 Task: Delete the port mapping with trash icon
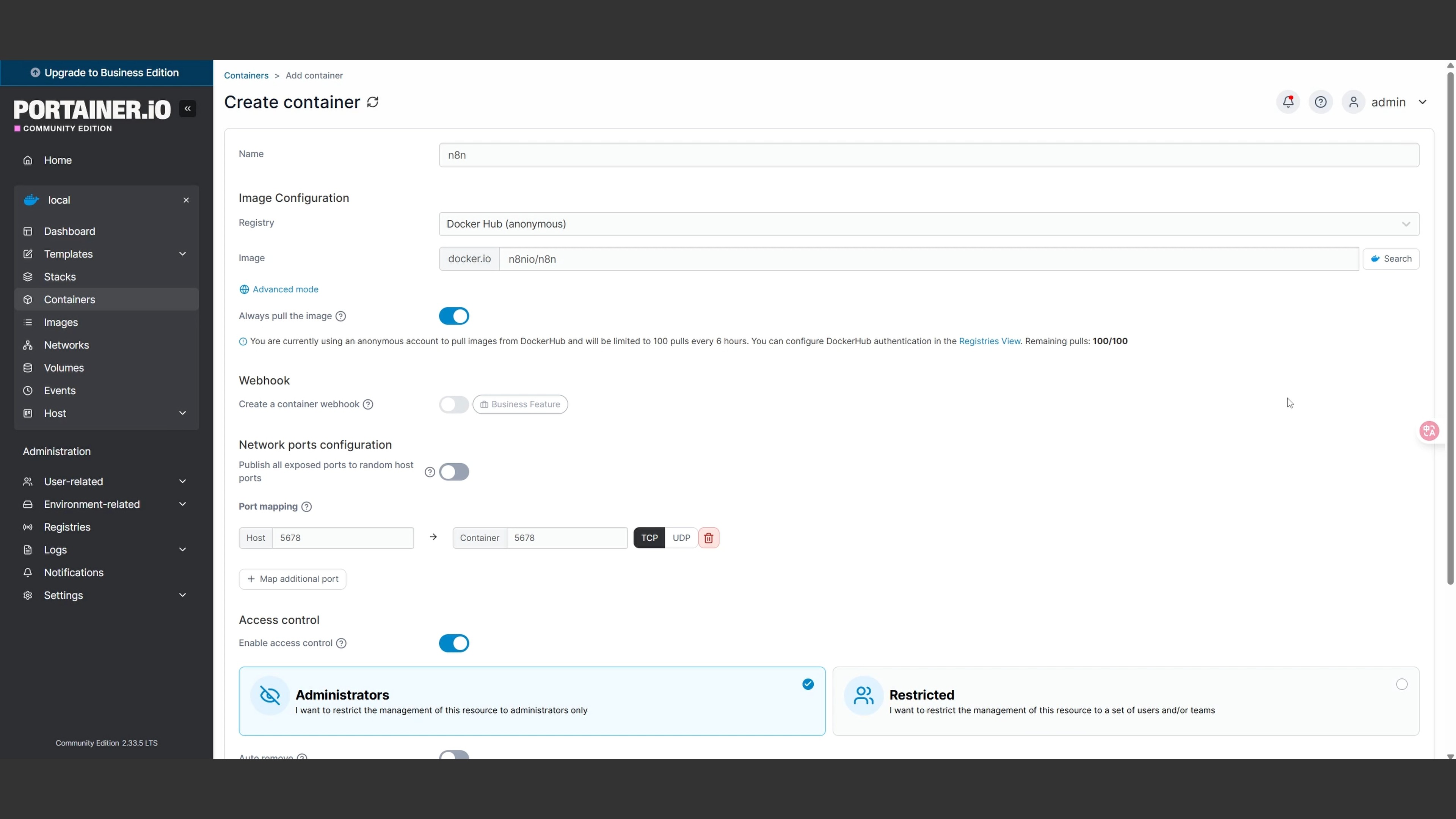(708, 538)
